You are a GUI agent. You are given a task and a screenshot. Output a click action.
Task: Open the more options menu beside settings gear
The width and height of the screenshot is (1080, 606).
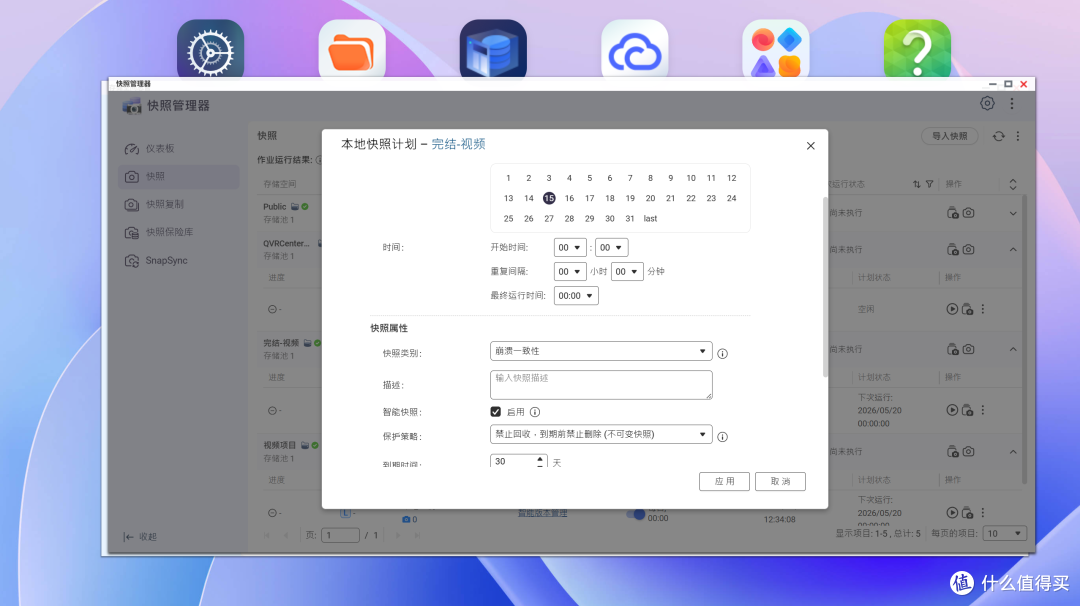[1012, 103]
